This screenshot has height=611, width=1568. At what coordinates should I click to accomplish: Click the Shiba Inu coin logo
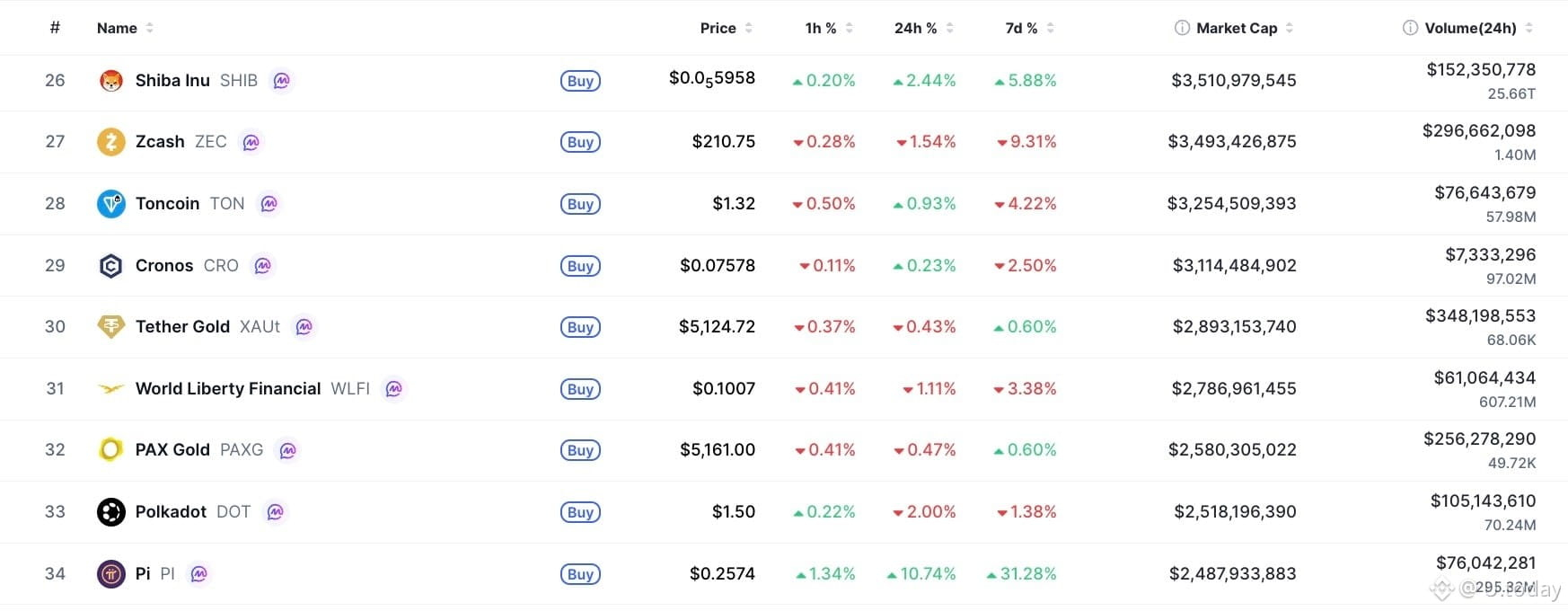110,80
